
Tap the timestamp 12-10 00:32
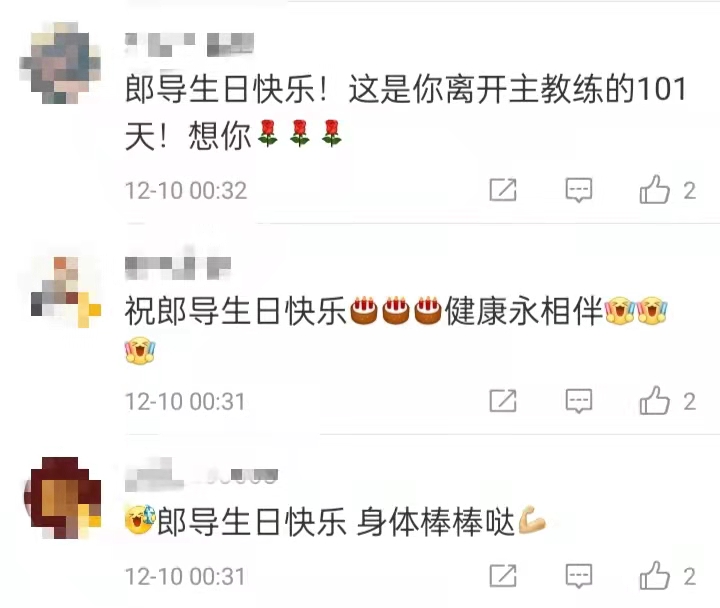[186, 190]
